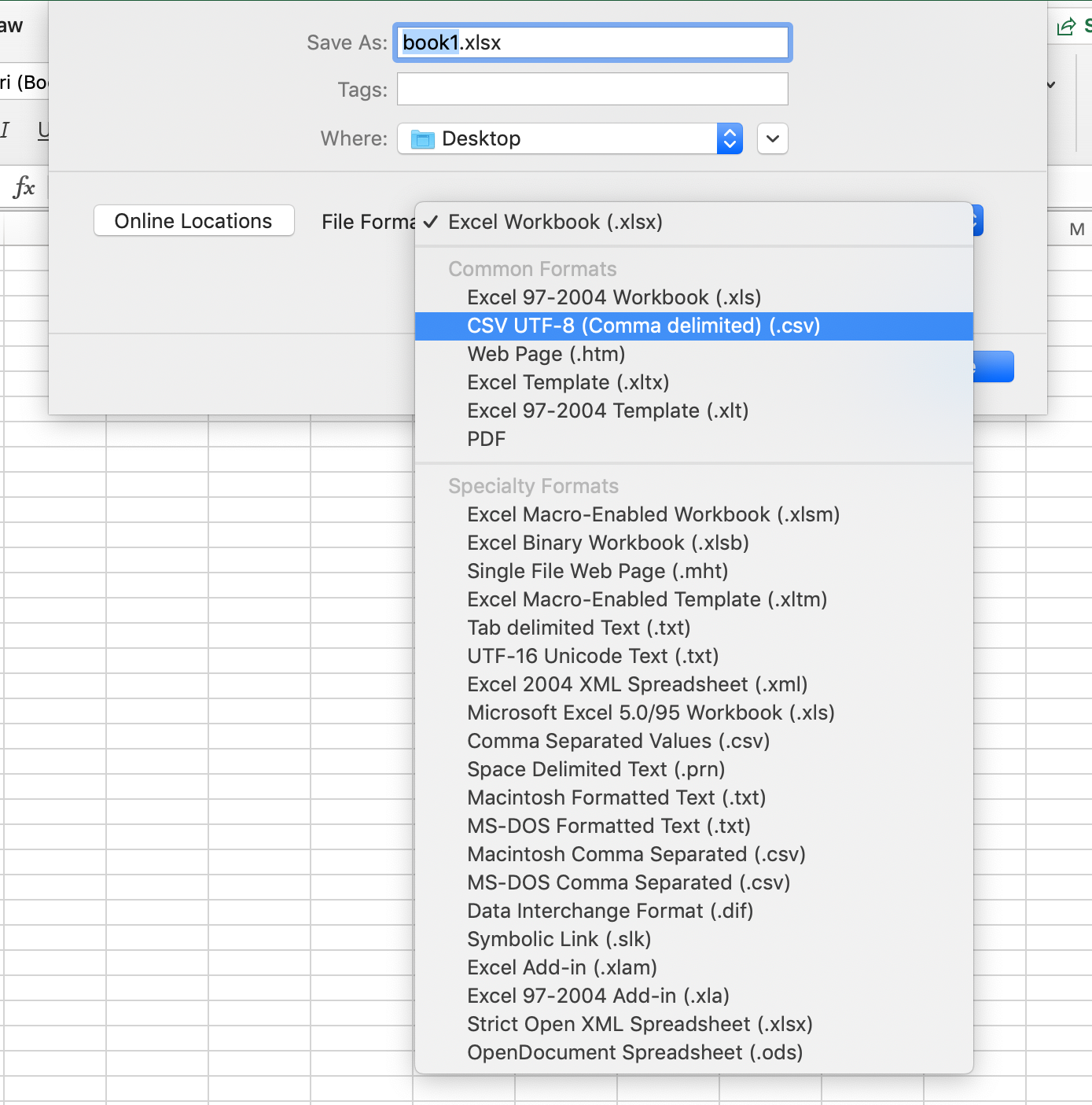This screenshot has height=1105, width=1092.
Task: Select MS-DOS Formatted Text (.txt)
Action: [693, 826]
